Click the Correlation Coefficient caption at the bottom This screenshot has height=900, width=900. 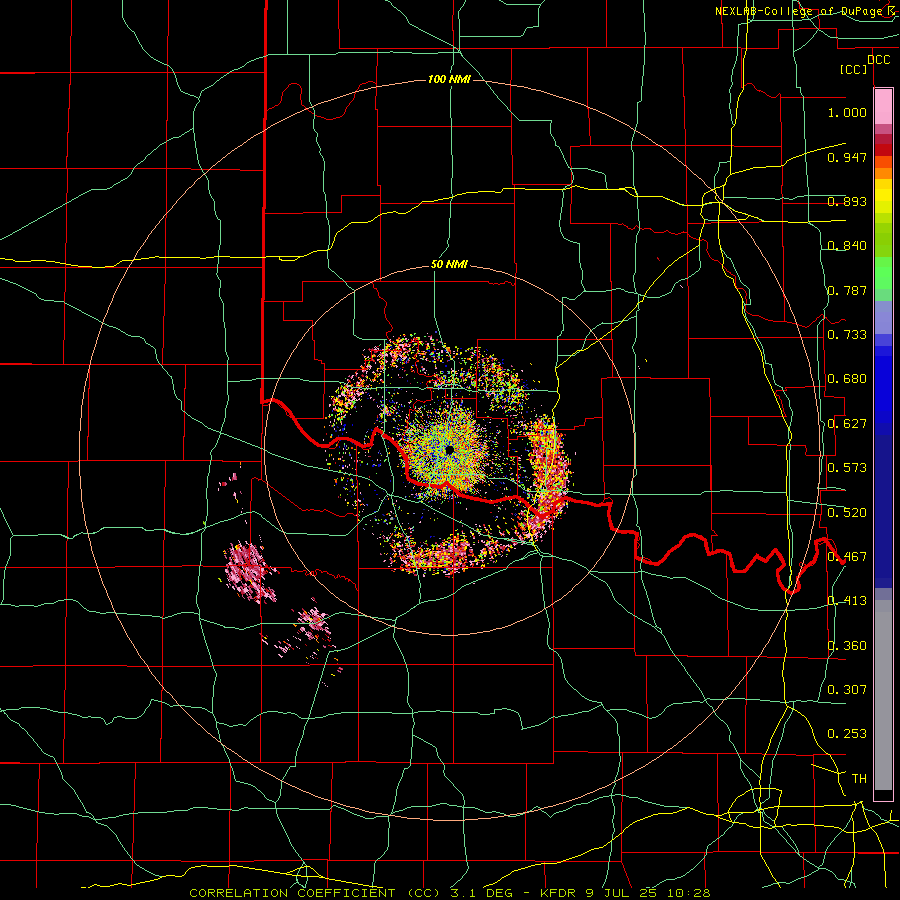(449, 893)
